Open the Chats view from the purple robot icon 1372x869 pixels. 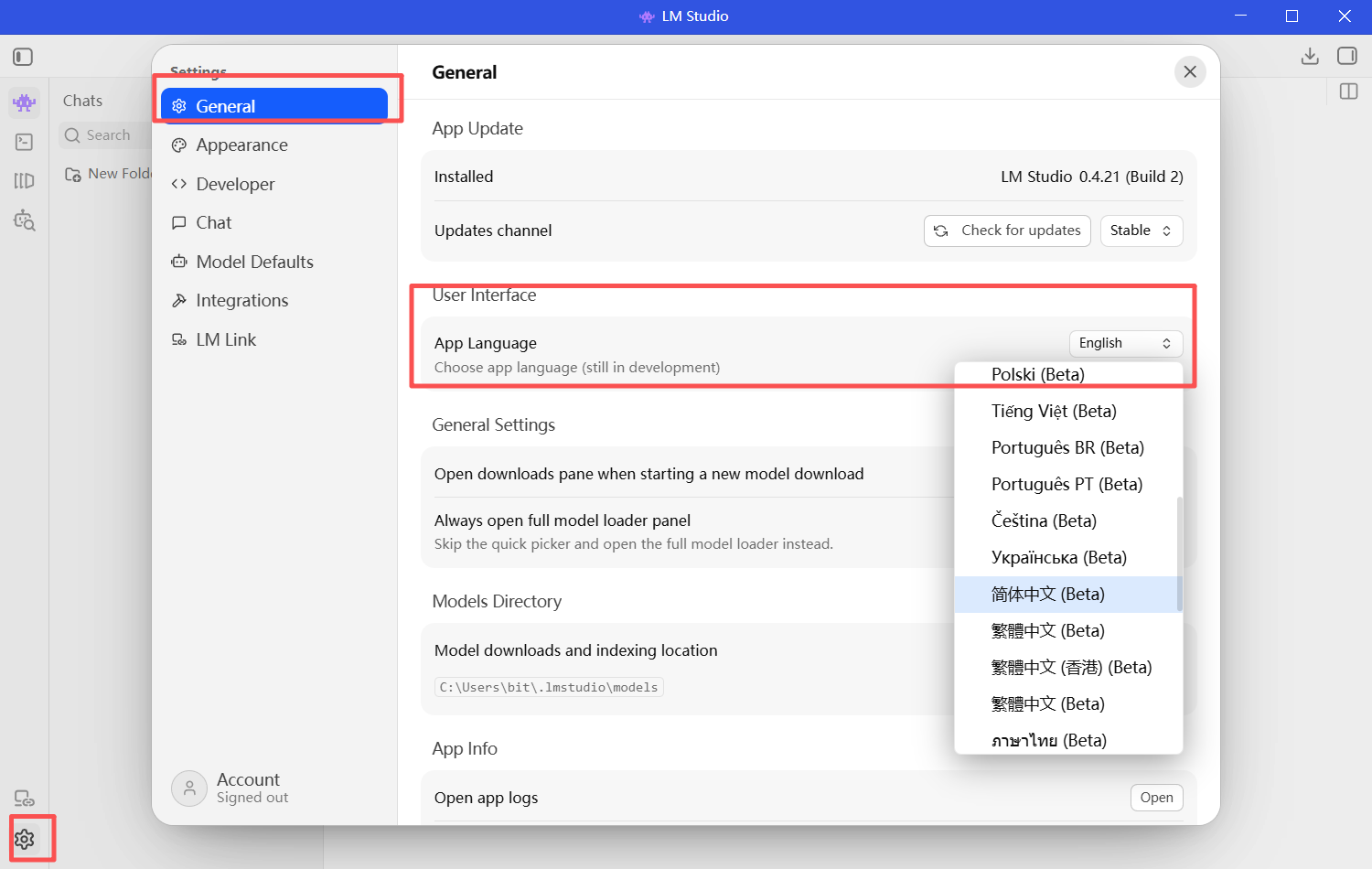tap(25, 102)
